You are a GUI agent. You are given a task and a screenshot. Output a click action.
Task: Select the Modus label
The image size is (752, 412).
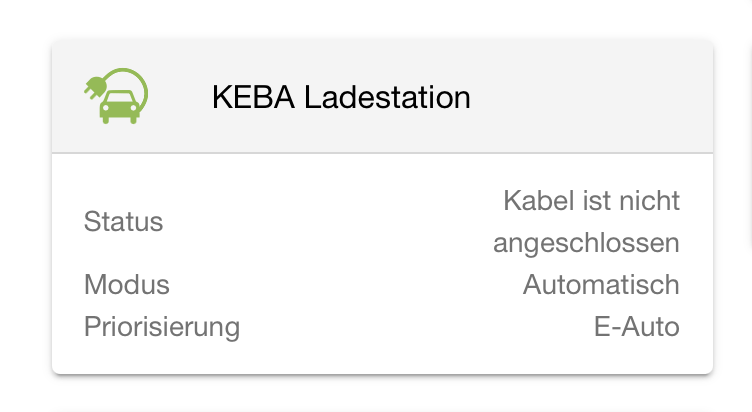coord(127,284)
